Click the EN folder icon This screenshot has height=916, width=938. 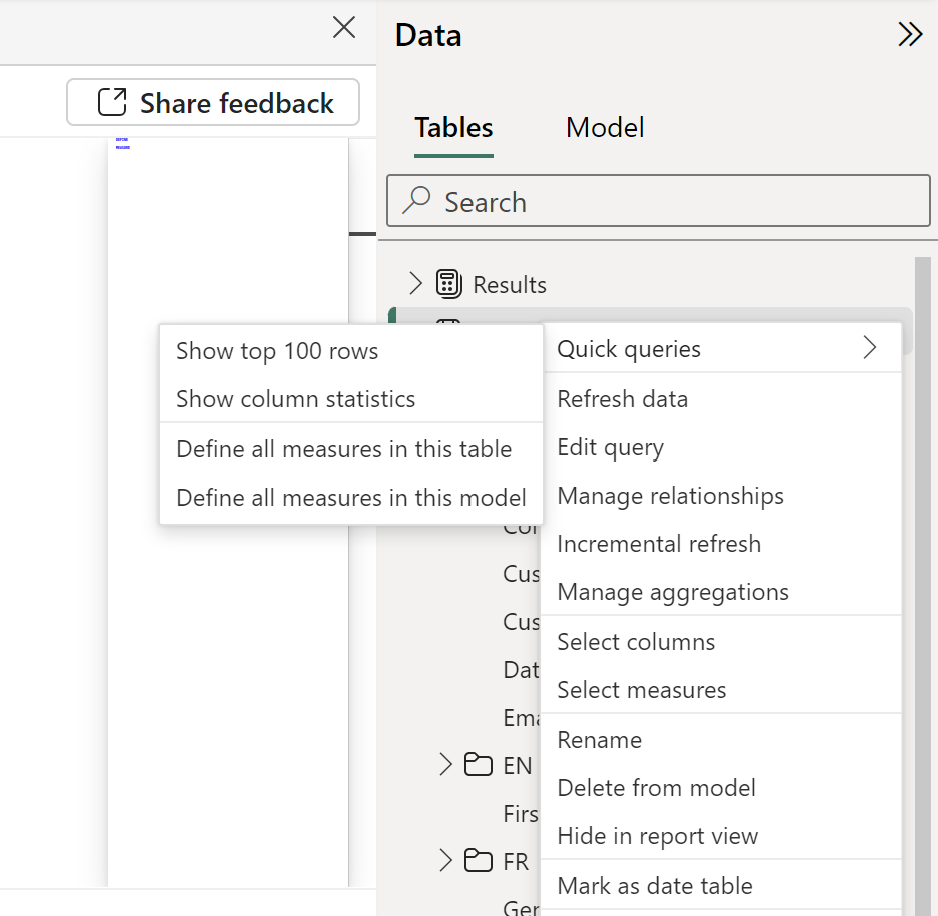tap(479, 766)
